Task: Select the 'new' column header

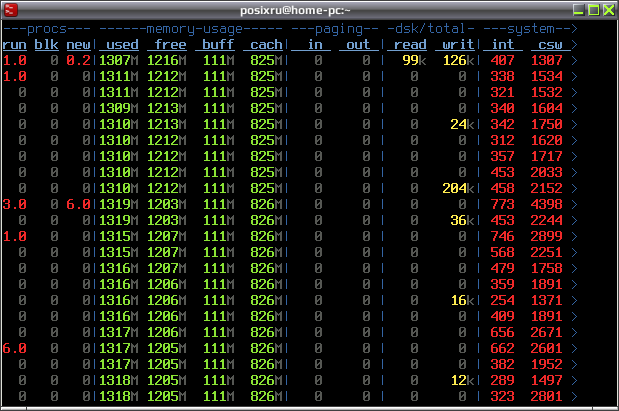Action: 79,45
